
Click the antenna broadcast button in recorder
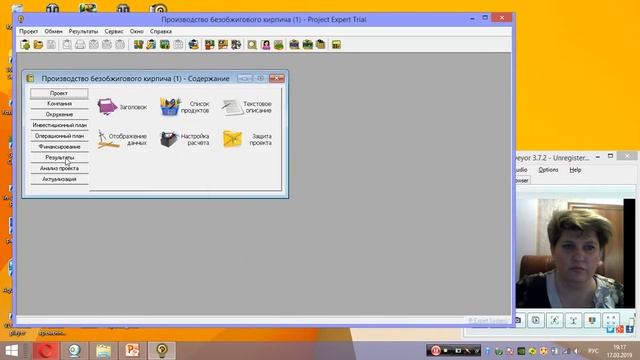tap(573, 320)
